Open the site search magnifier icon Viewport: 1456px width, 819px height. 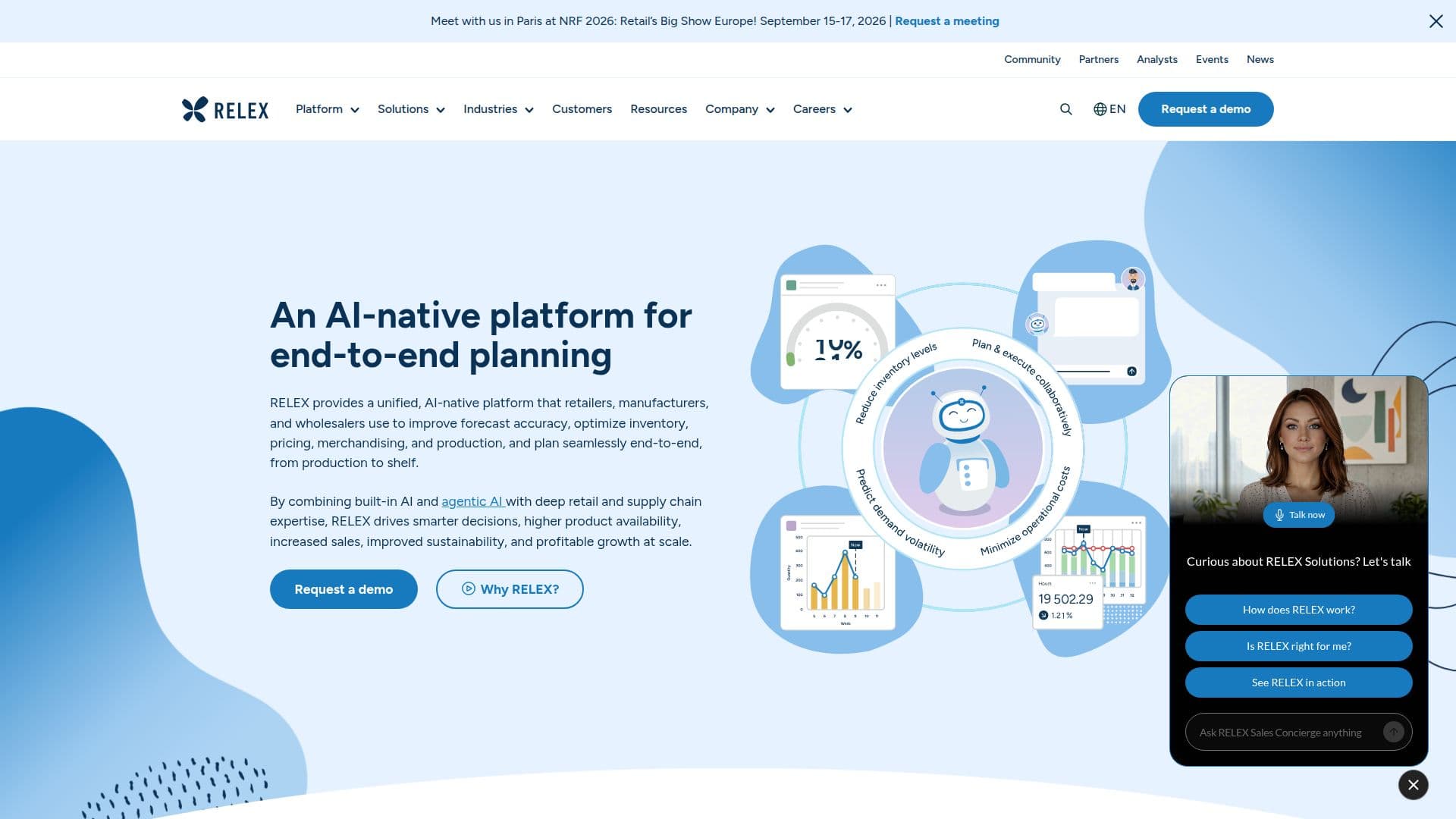click(x=1065, y=109)
